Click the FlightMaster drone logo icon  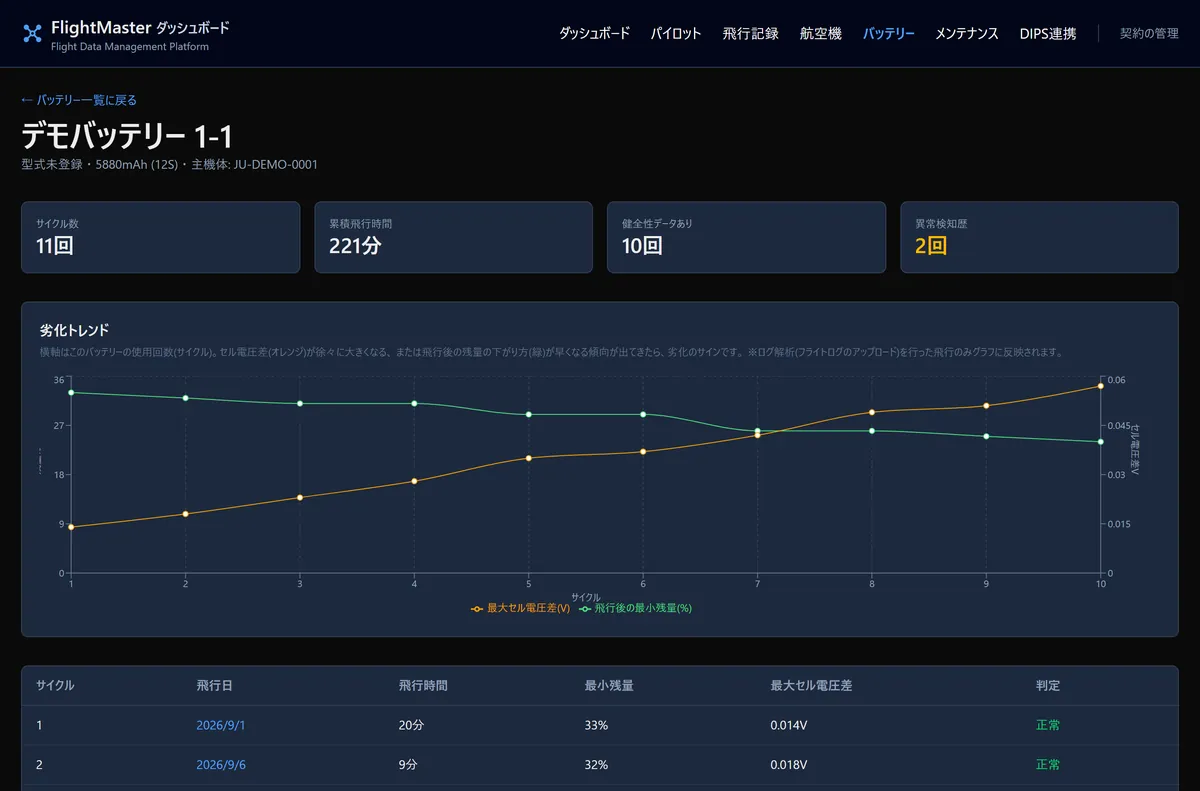(x=32, y=34)
